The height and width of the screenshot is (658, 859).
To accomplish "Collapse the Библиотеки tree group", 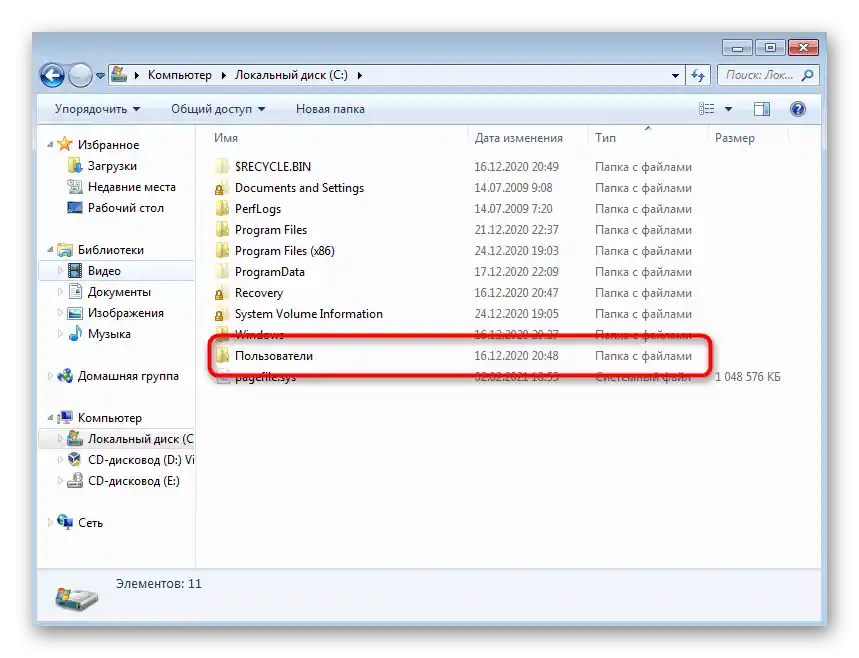I will coord(50,250).
